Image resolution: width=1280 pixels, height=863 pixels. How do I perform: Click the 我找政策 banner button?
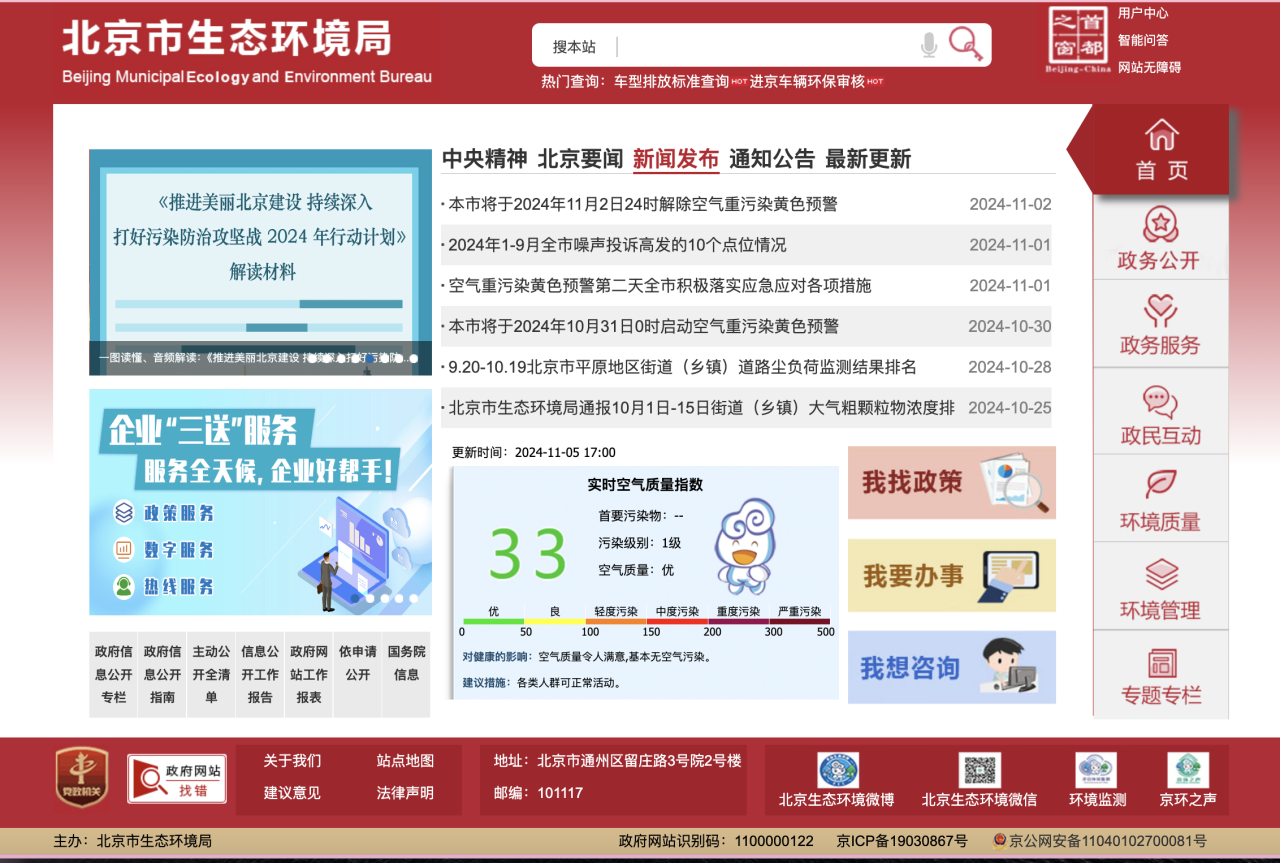point(951,482)
